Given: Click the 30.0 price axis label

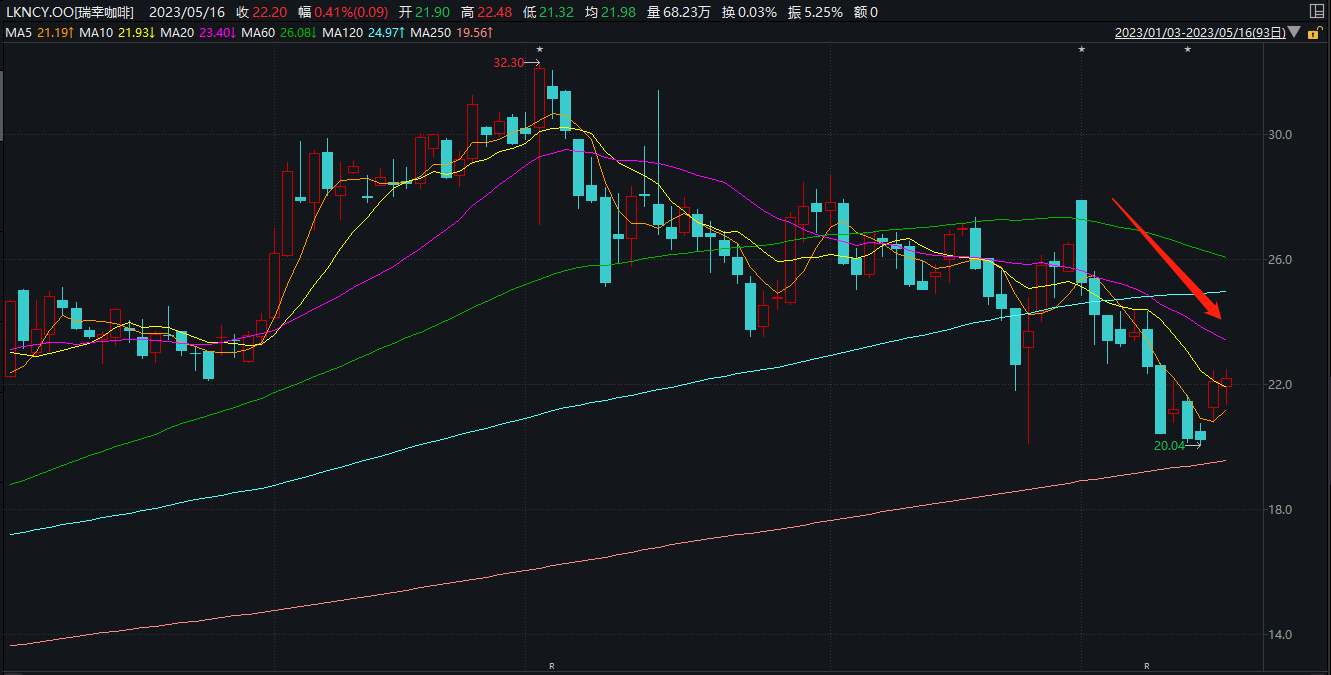Looking at the screenshot, I should (x=1281, y=135).
